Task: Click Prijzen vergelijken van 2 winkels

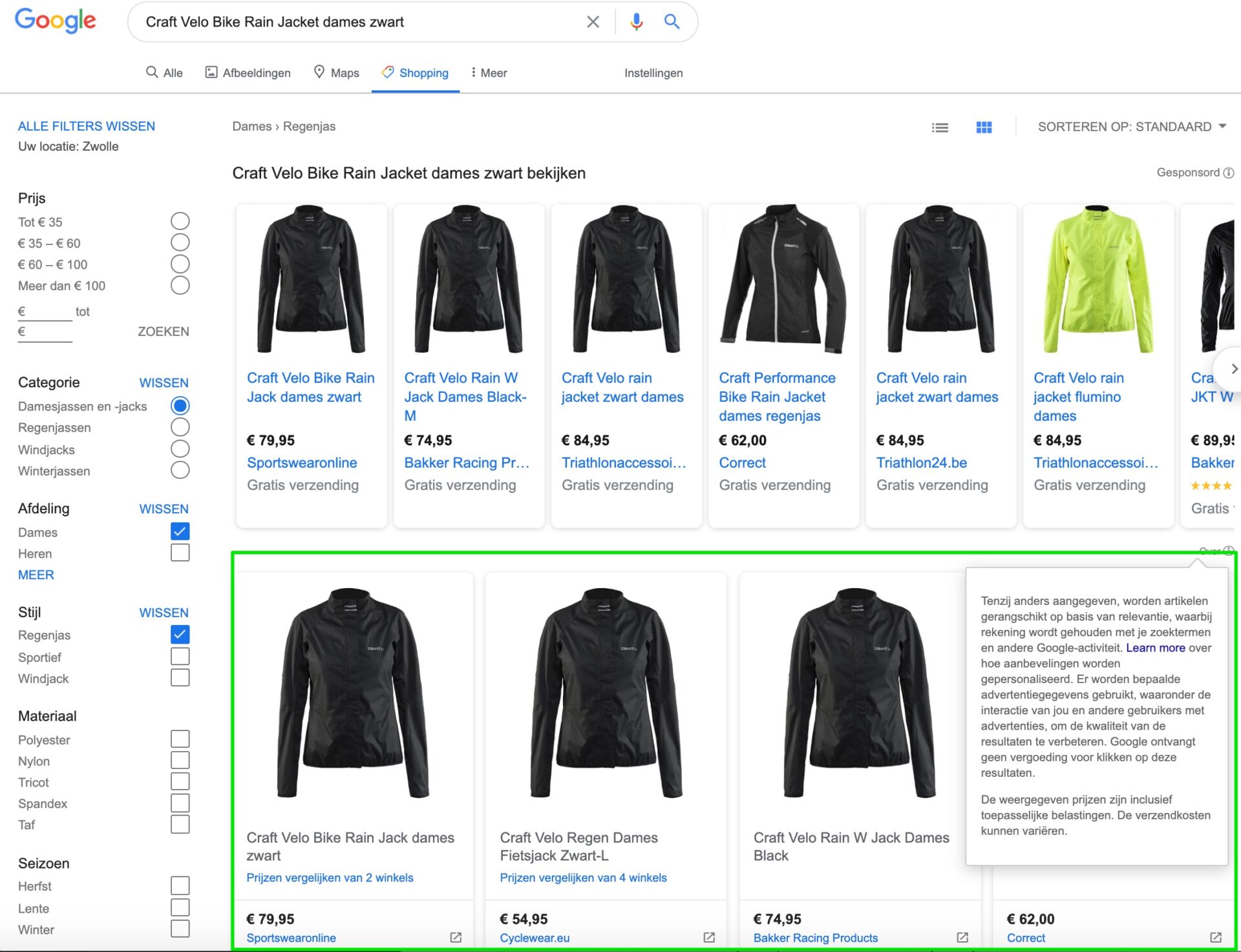Action: click(330, 878)
